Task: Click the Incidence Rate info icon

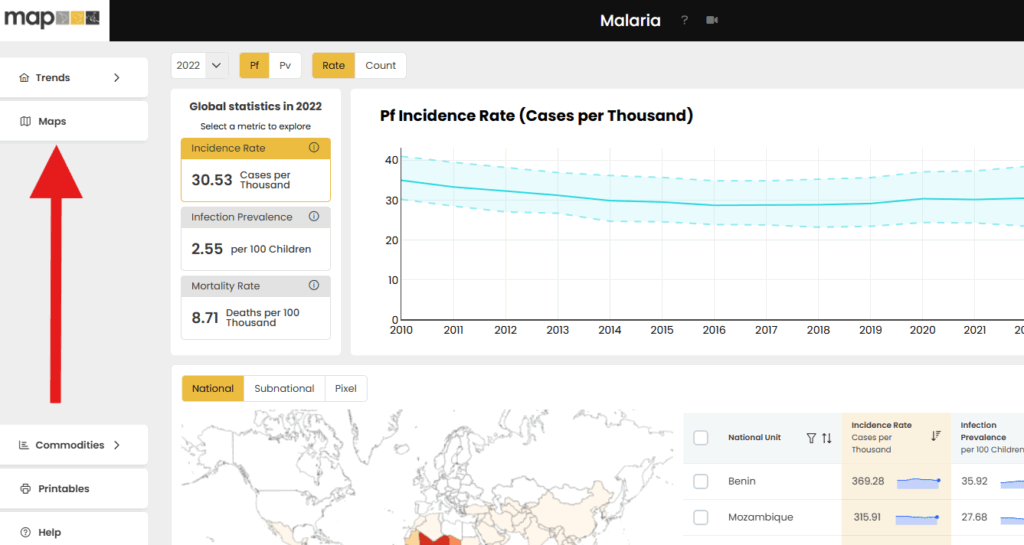Action: (x=314, y=148)
